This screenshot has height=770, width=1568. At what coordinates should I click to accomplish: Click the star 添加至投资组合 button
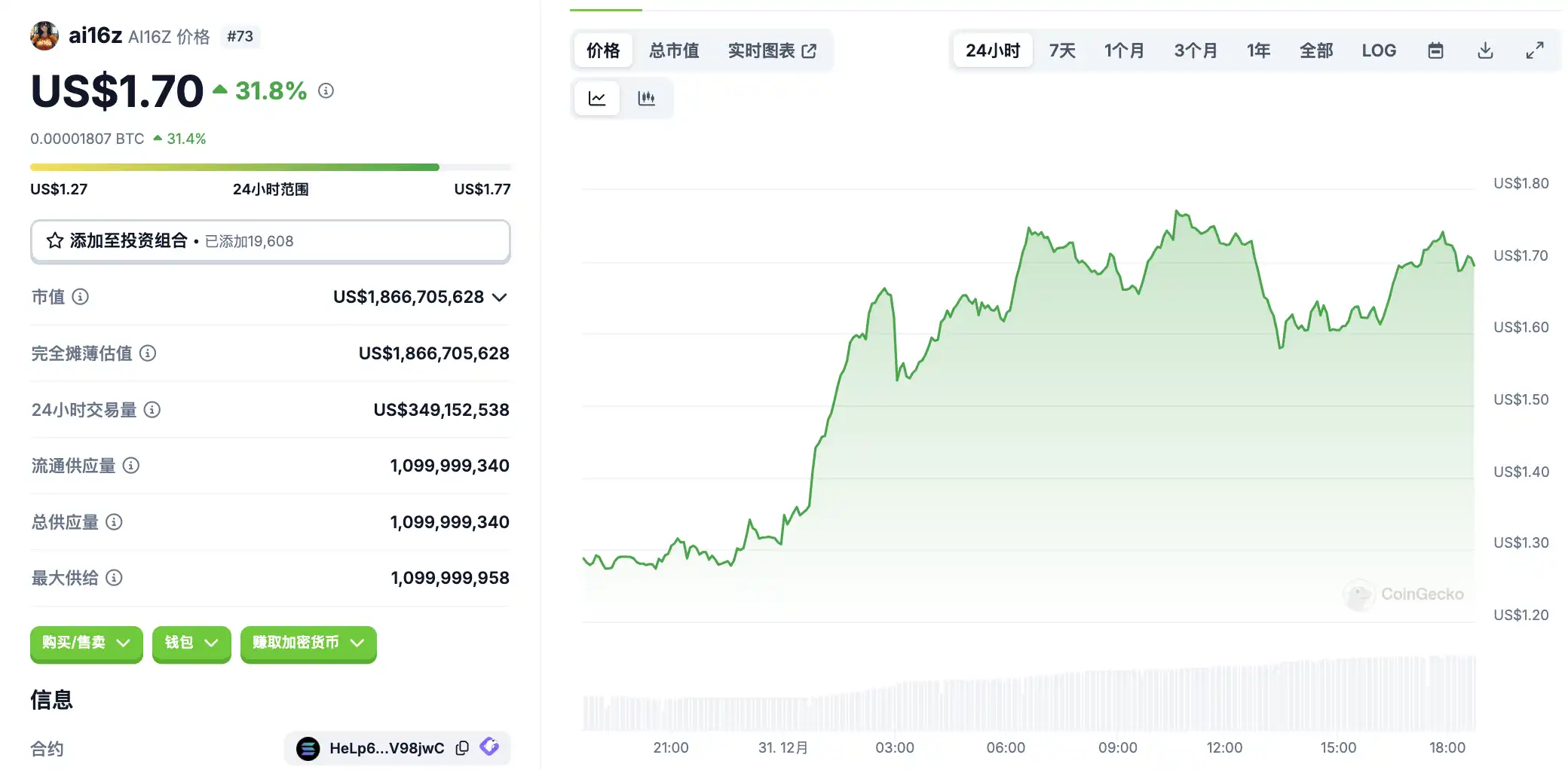point(270,241)
